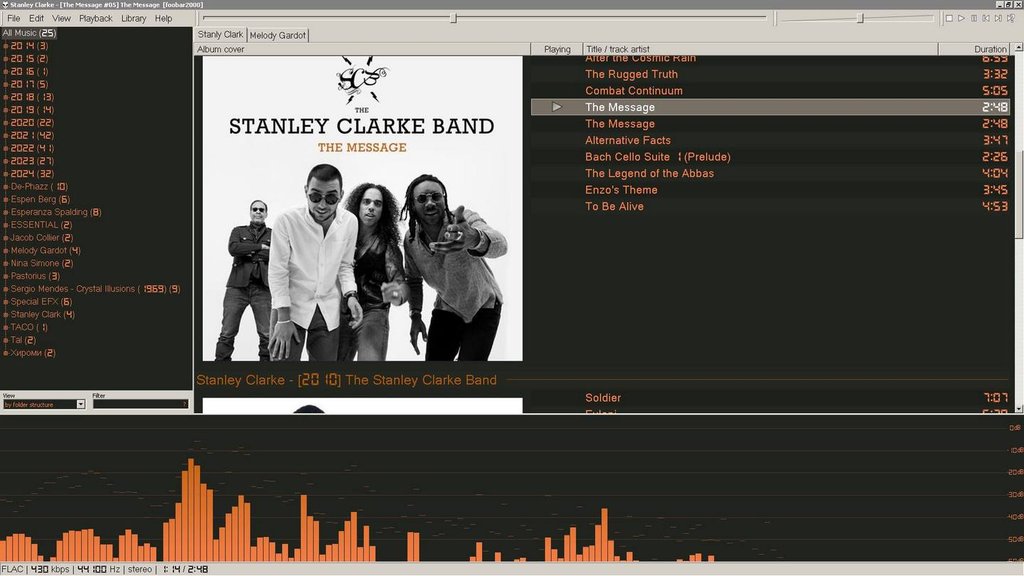Click the playlist scrollbar down arrow
The height and width of the screenshot is (576, 1024).
point(1018,408)
